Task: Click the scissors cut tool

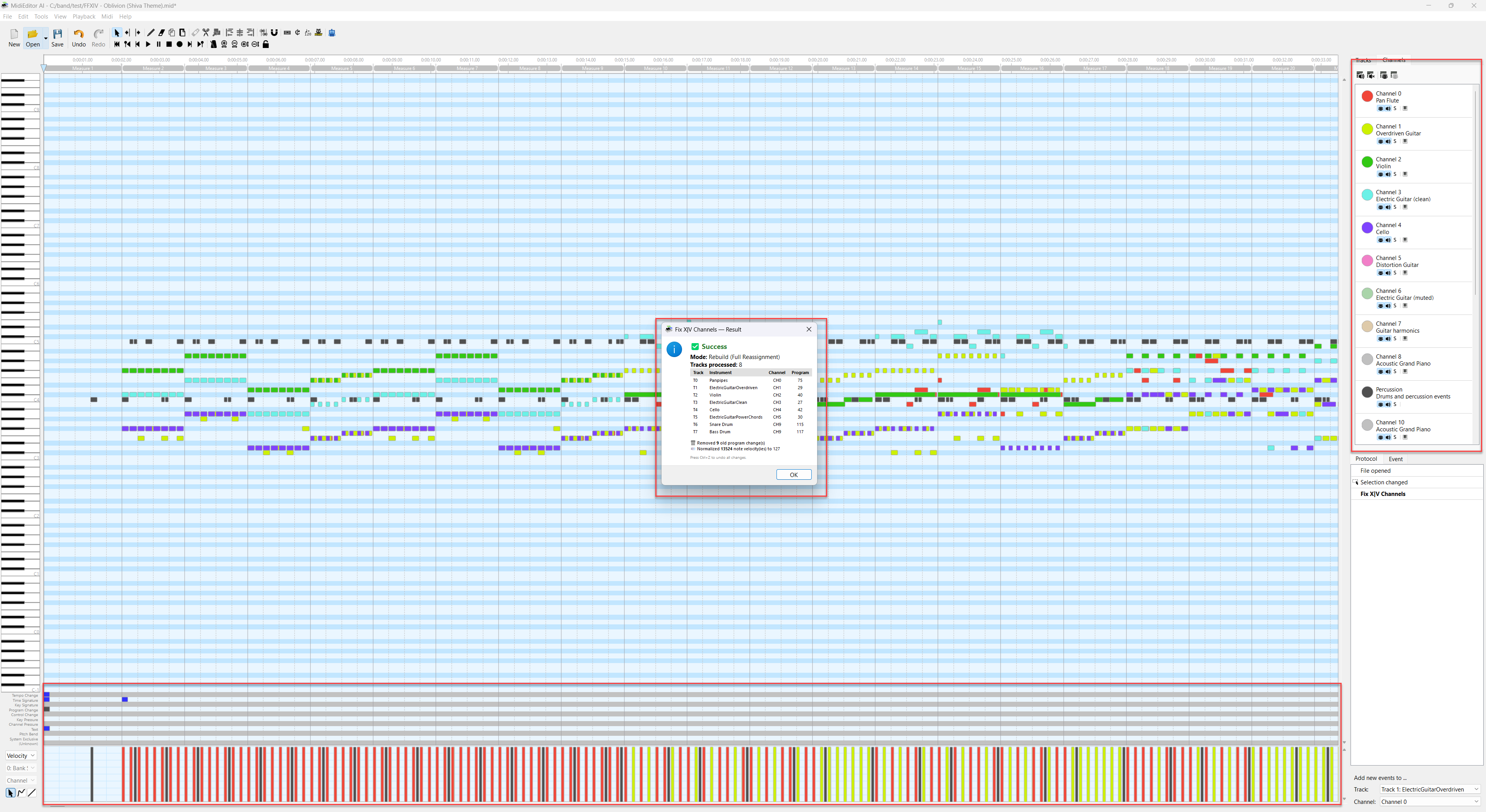Action: click(206, 33)
